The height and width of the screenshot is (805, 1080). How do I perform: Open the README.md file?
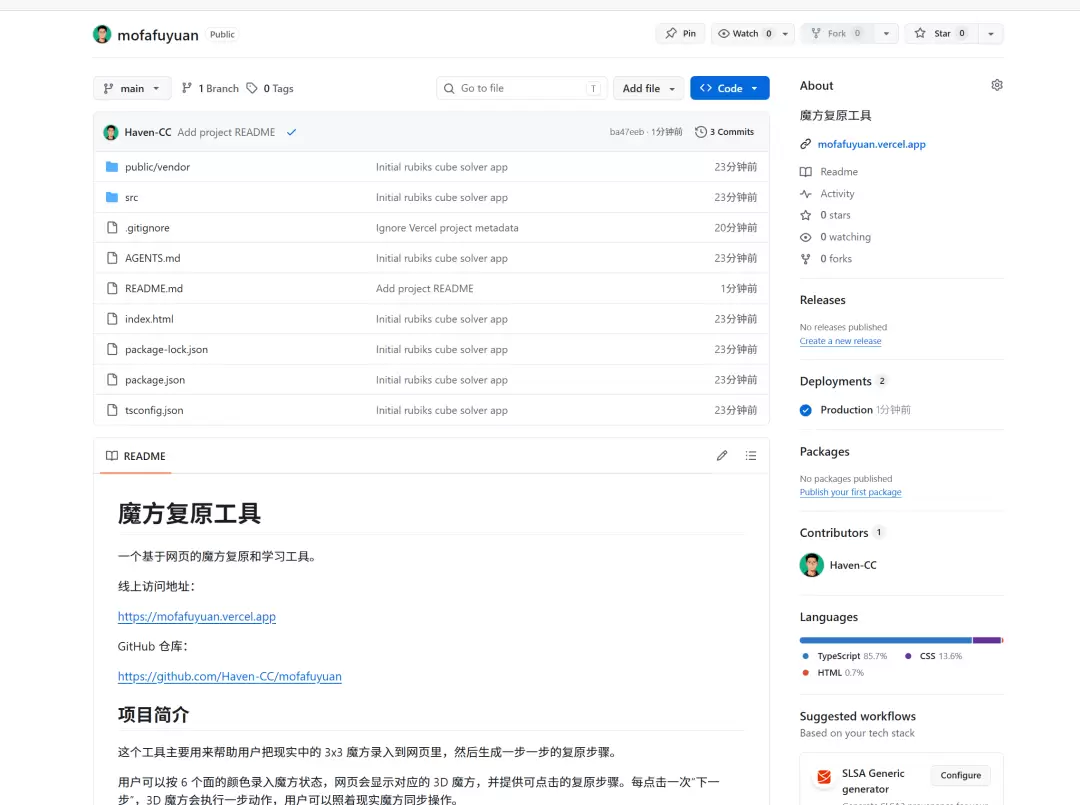pos(154,289)
